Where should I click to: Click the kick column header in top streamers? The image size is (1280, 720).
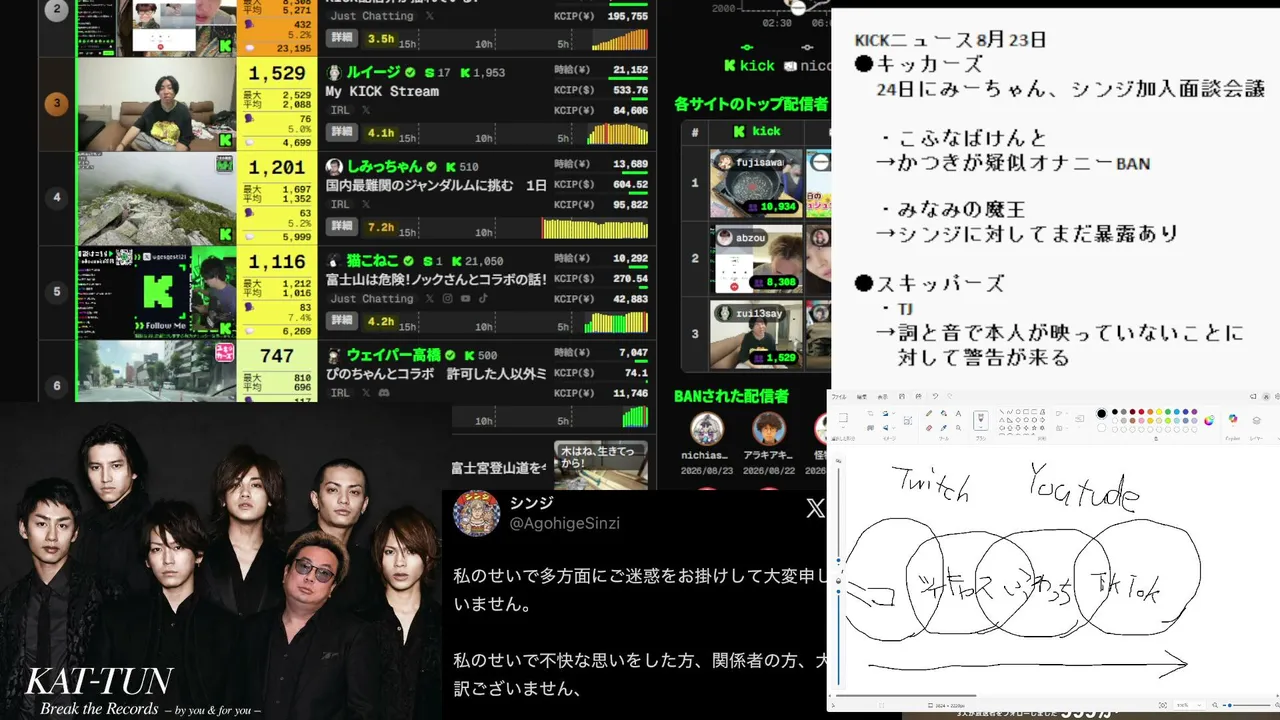(757, 131)
